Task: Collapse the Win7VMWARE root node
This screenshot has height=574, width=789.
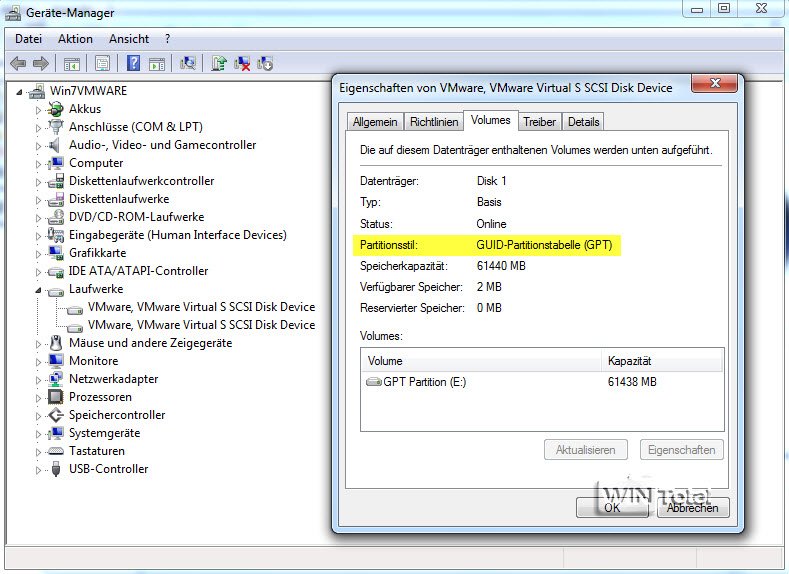Action: pyautogui.click(x=19, y=92)
